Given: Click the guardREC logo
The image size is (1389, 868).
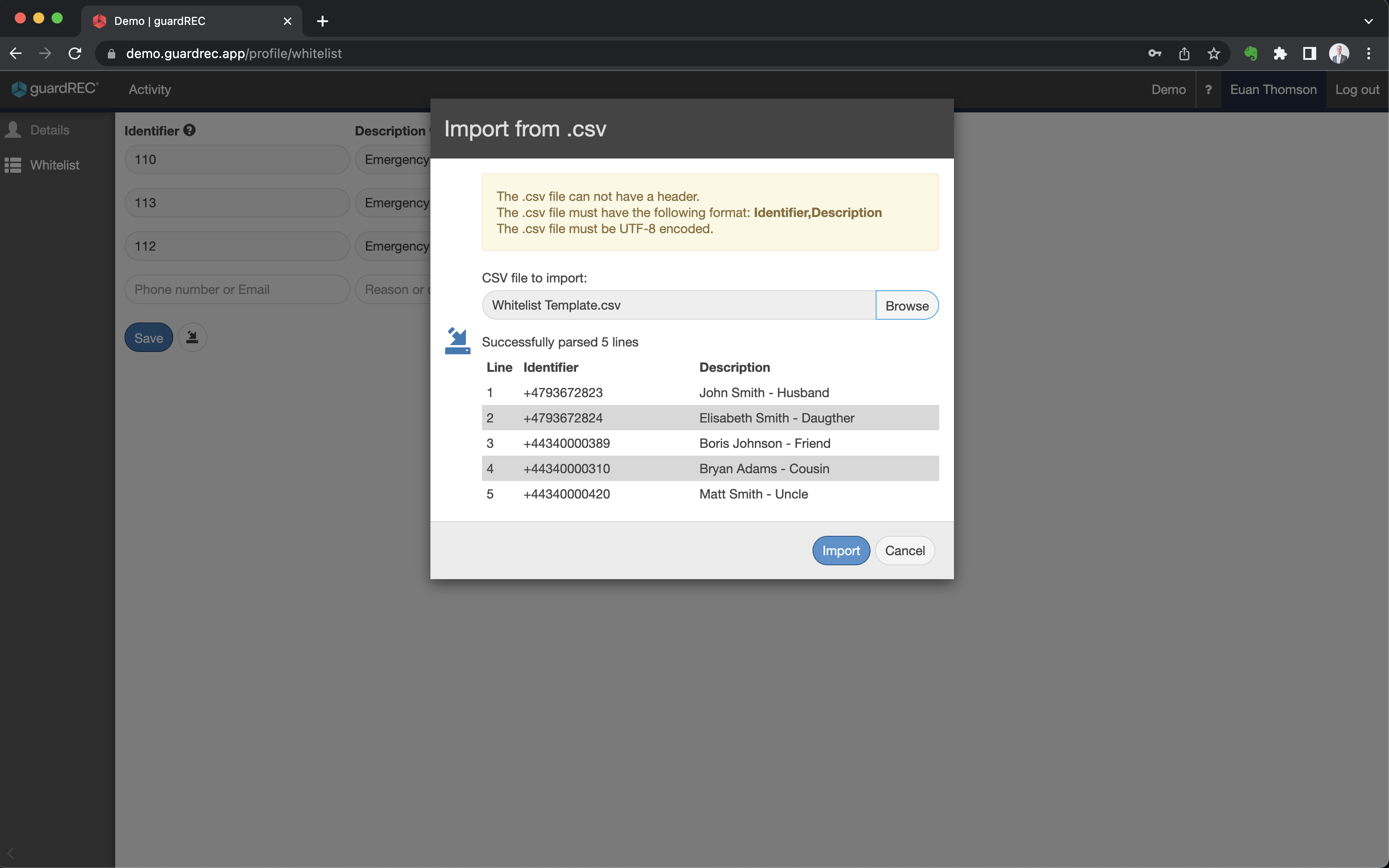Looking at the screenshot, I should [x=55, y=89].
